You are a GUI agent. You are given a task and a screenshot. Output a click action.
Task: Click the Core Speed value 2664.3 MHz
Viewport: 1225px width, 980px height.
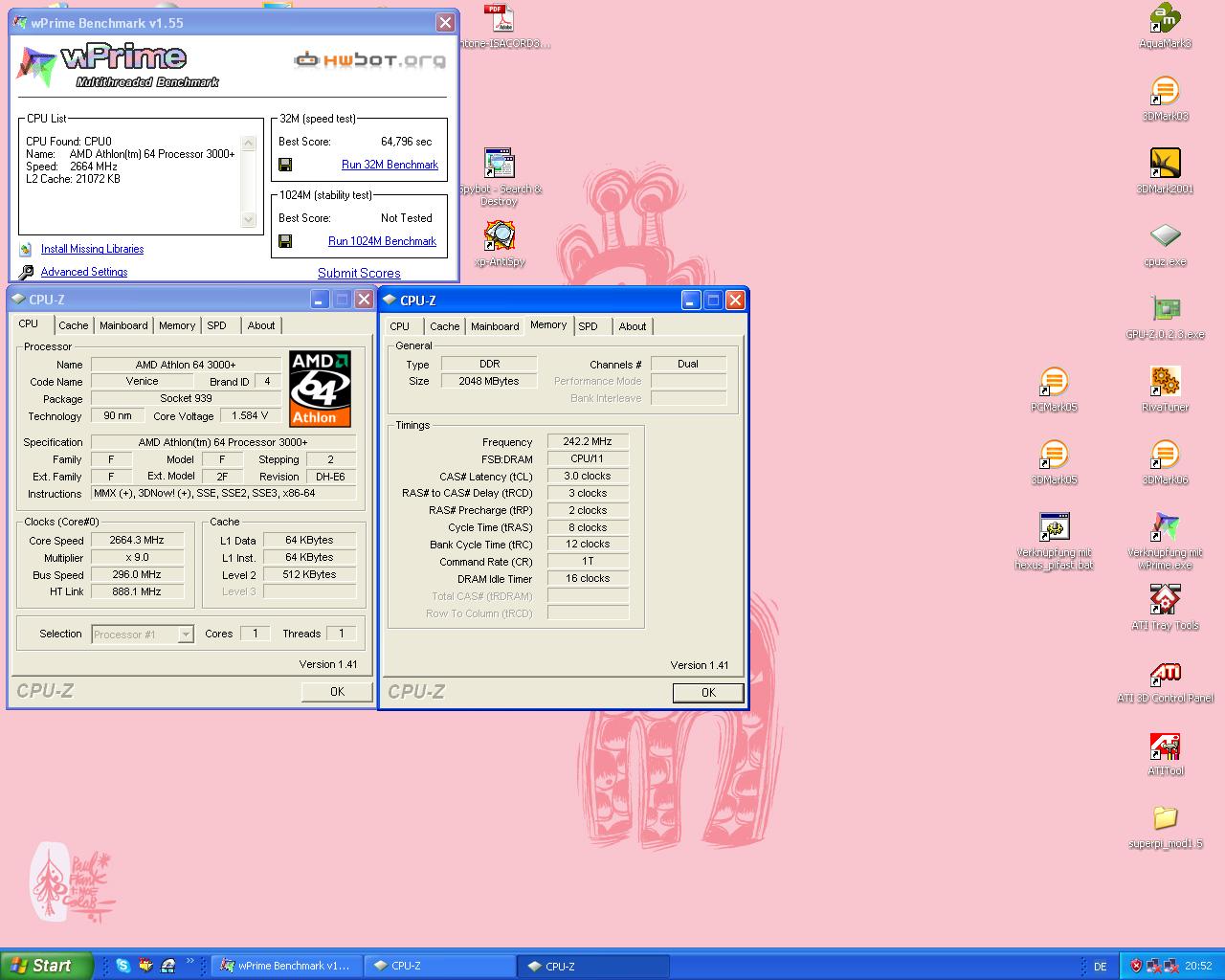137,540
